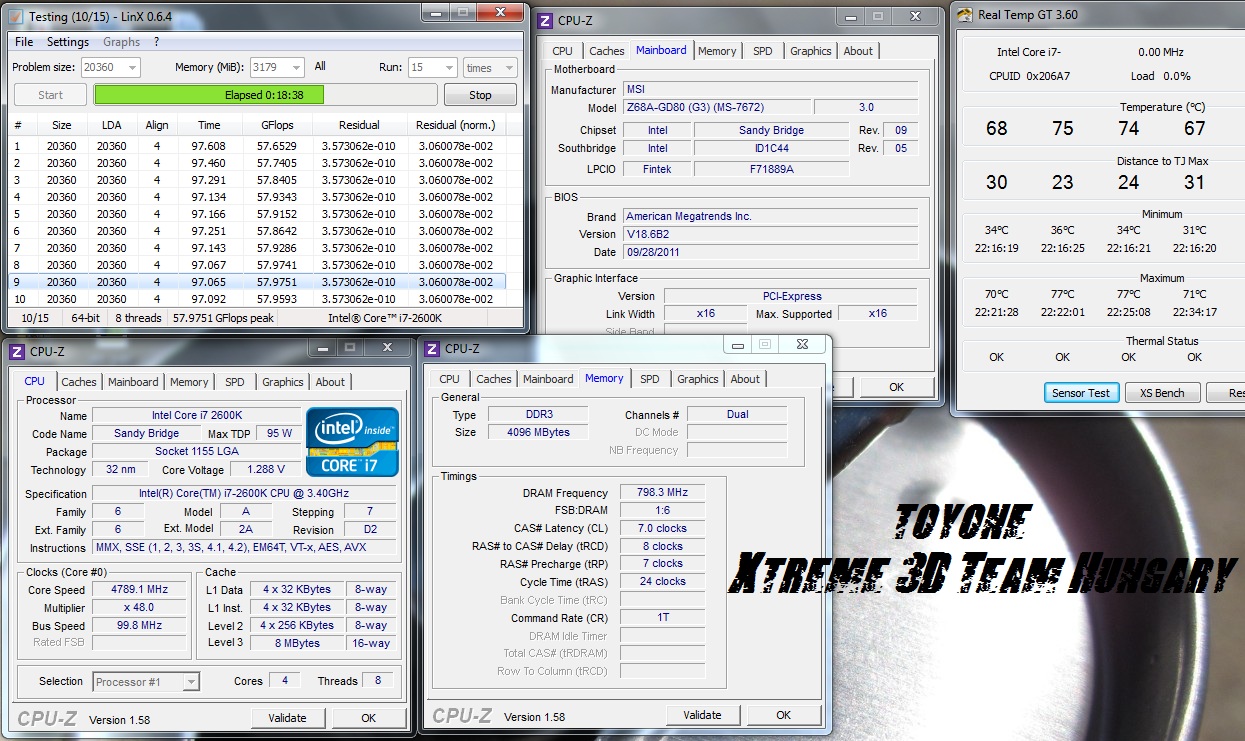Click the 77°C maximum temperature at 22:22:01
The height and width of the screenshot is (741, 1245).
pyautogui.click(x=1062, y=295)
